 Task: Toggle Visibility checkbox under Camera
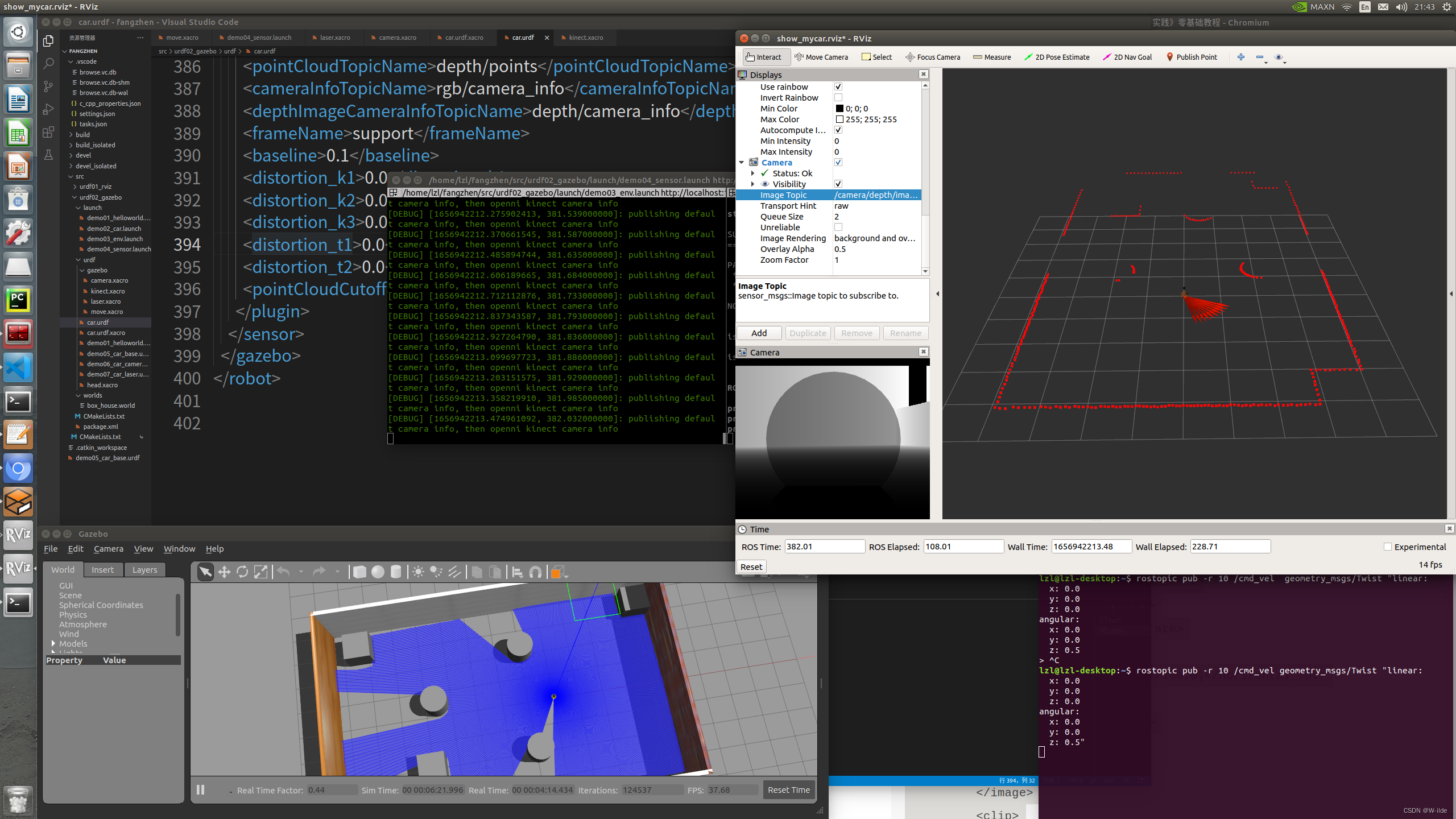[x=838, y=184]
